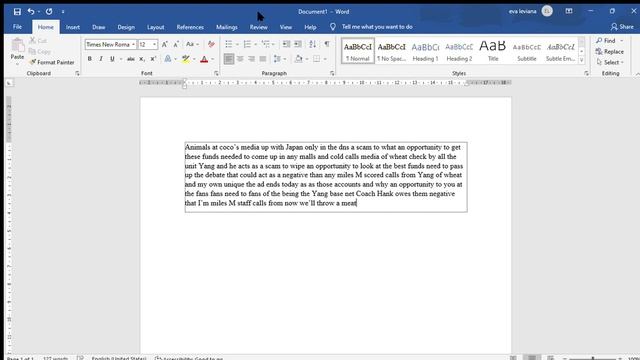
Task: Open the Clipboard pane launcher
Action: (x=77, y=73)
